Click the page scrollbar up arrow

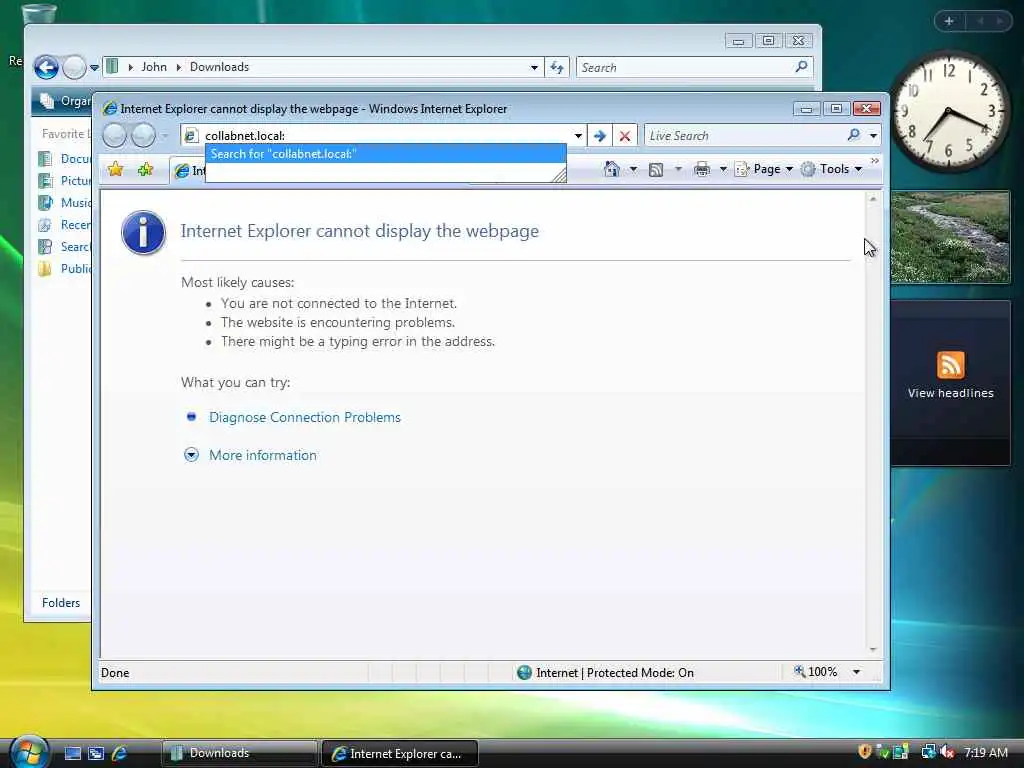click(873, 199)
